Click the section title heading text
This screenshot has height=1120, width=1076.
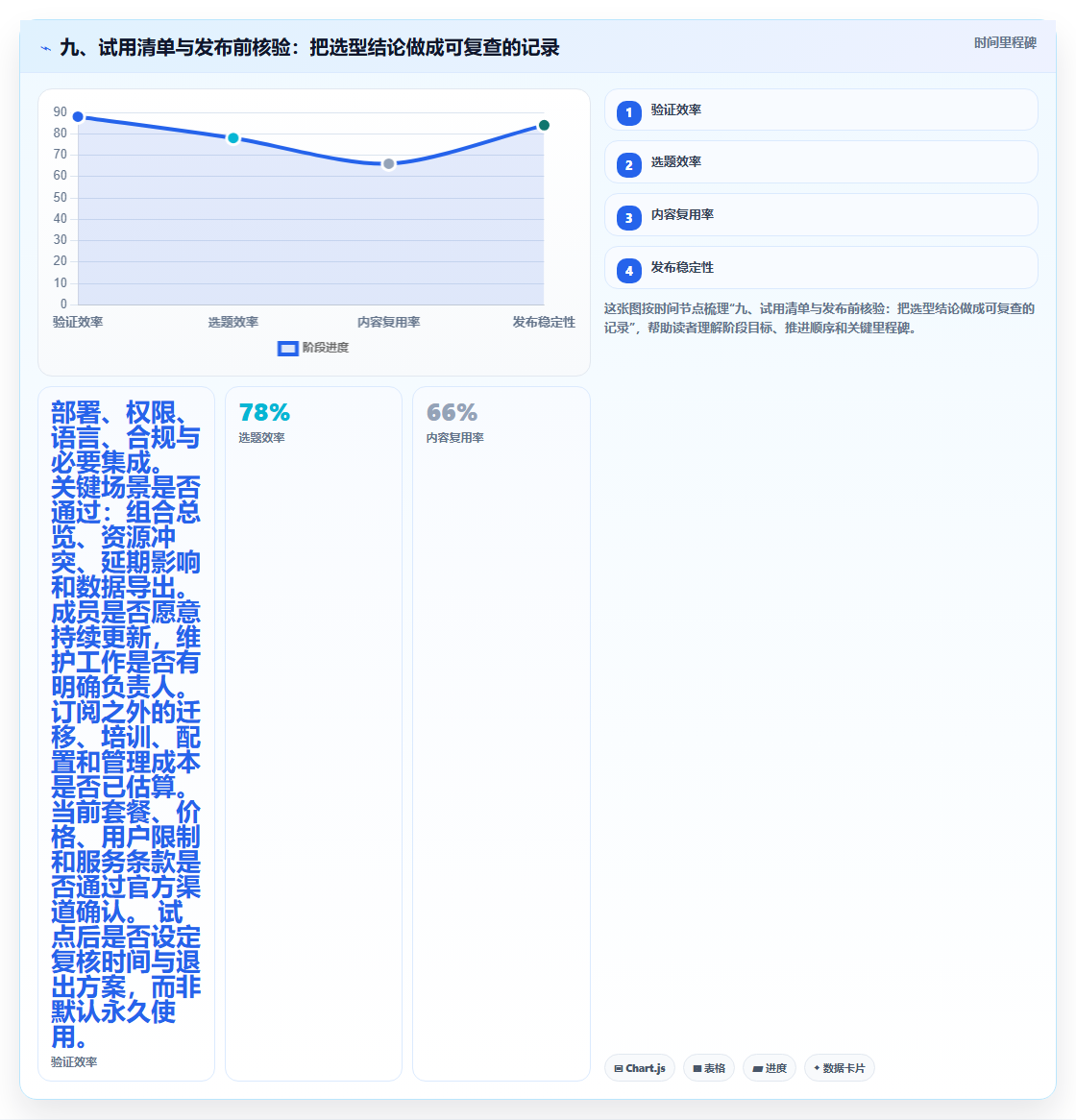309,48
